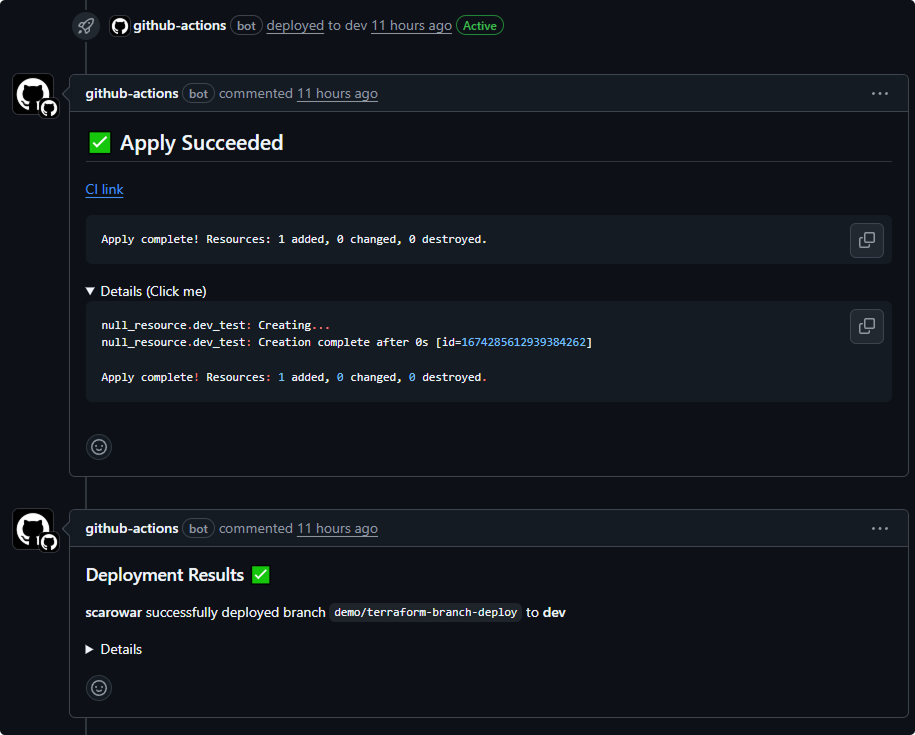
Task: Add reaction to Apply Succeeded comment
Action: 99,447
